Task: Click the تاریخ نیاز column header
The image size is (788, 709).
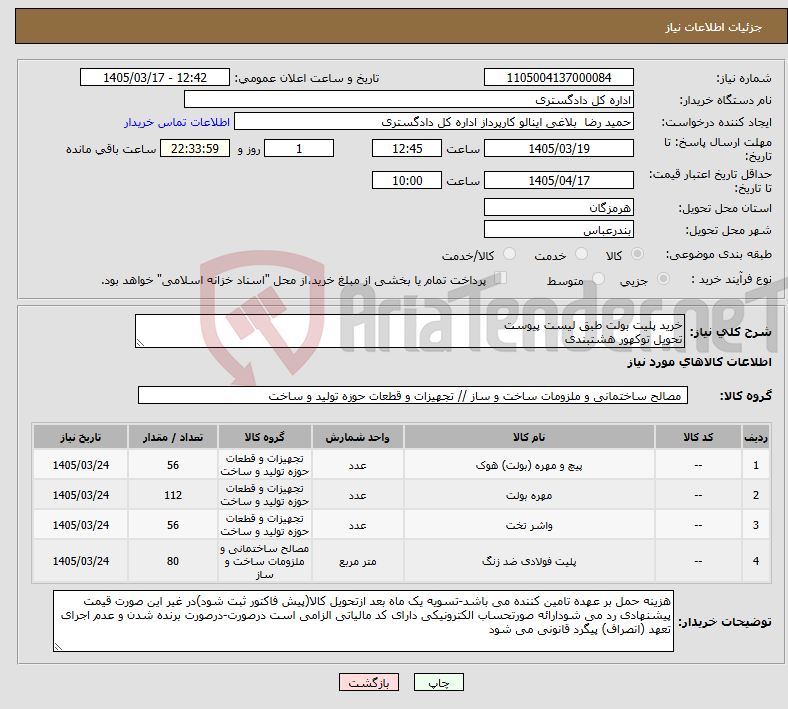Action: click(80, 437)
